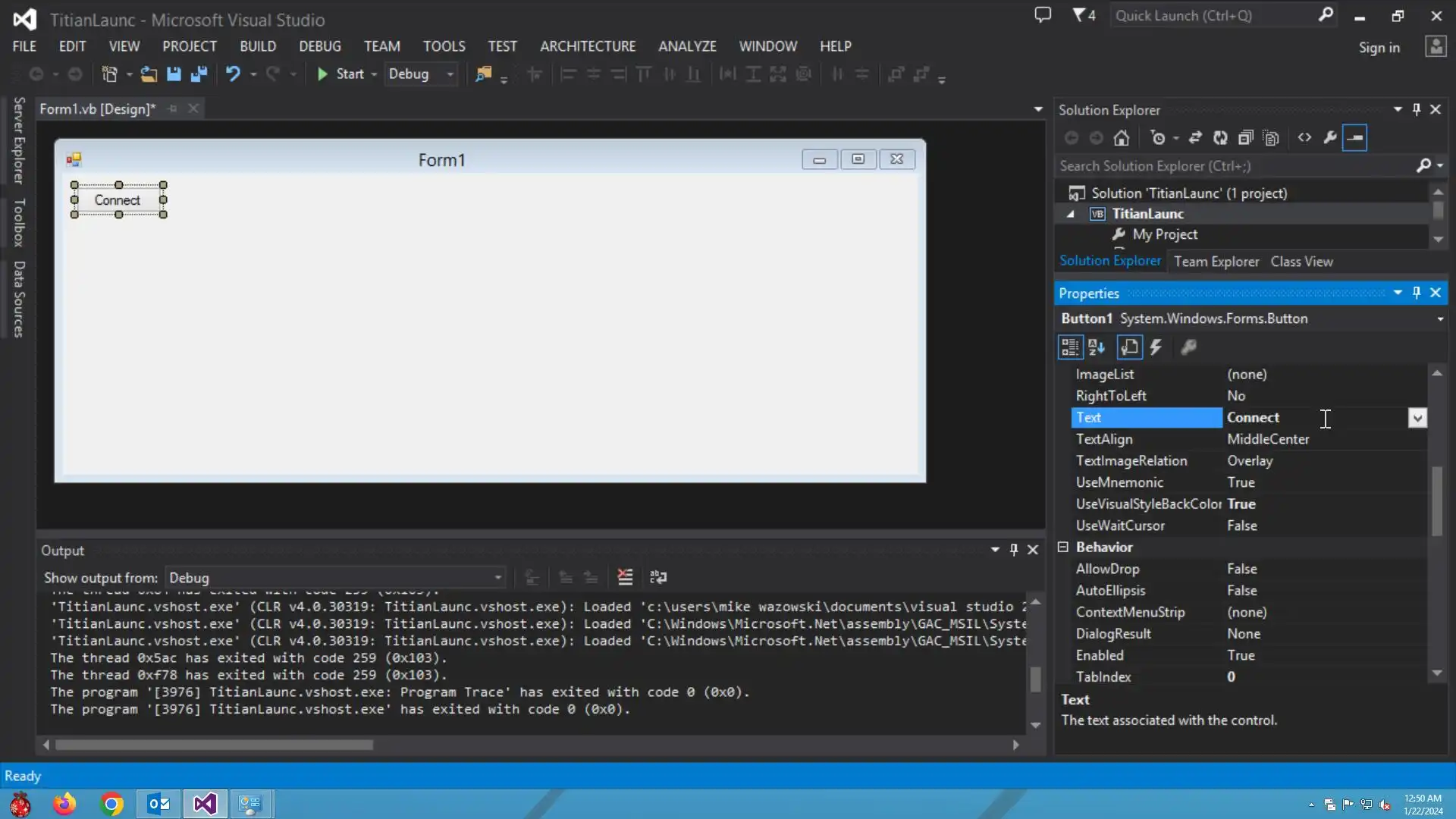Click the Save All toolbar icon
The image size is (1456, 819).
199,74
